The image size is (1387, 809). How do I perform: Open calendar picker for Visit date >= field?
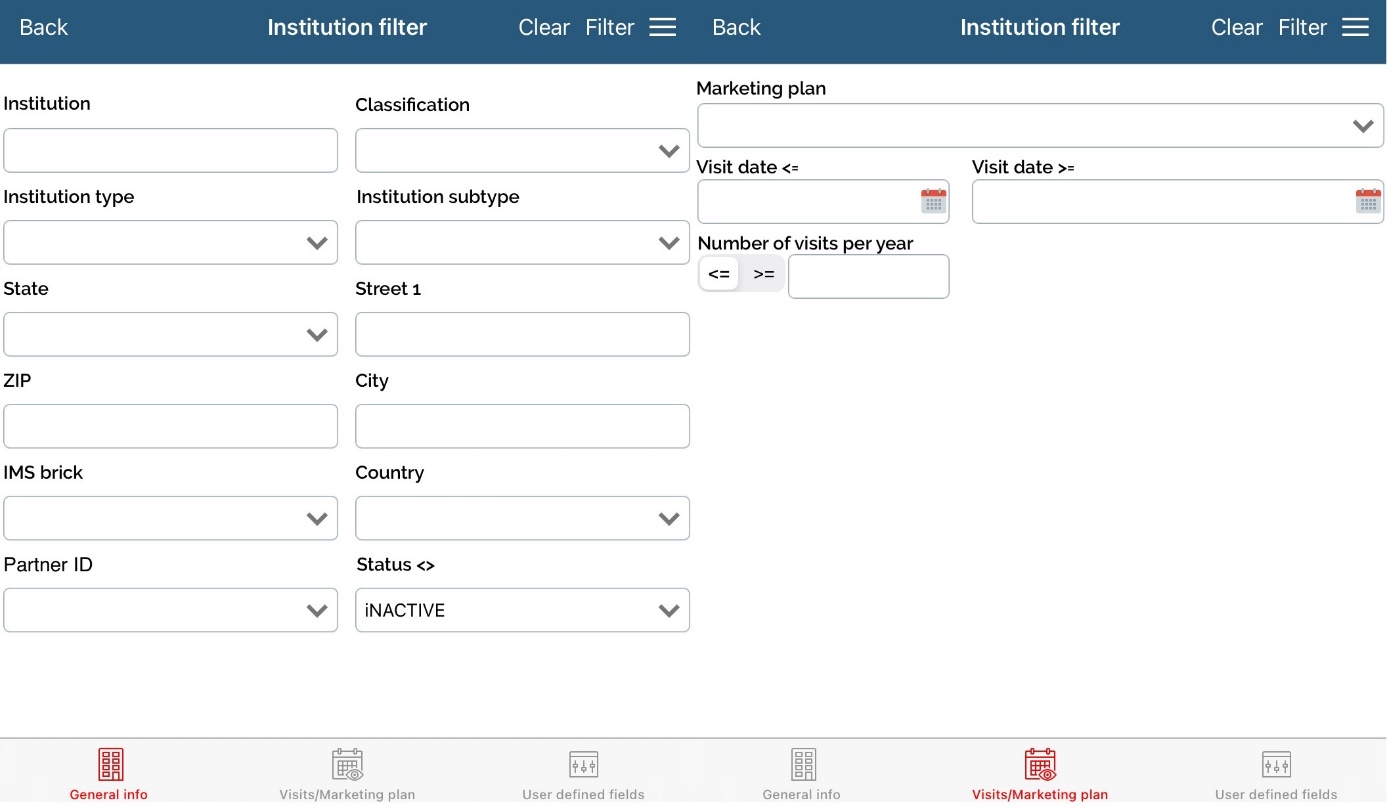pos(1367,201)
